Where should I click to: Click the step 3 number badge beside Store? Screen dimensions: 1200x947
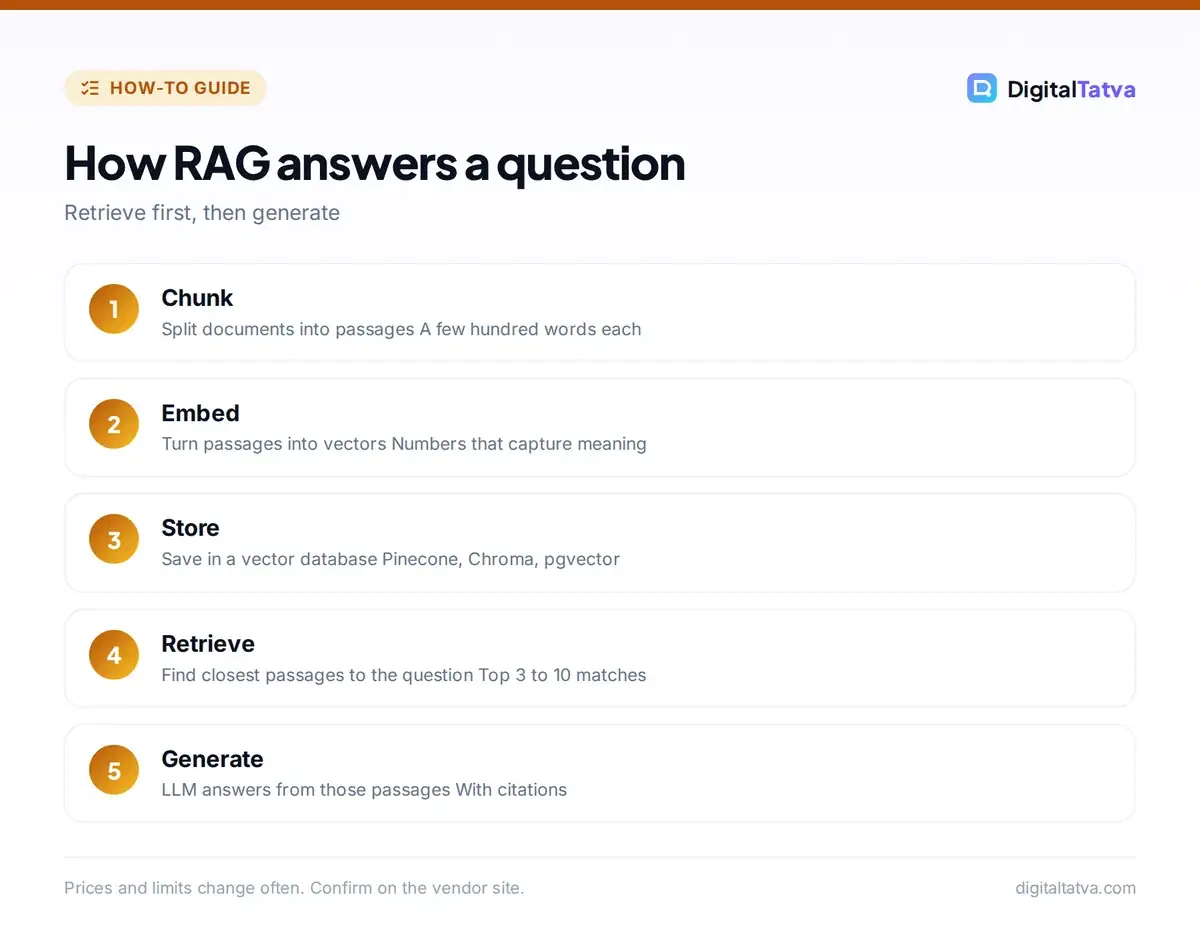click(x=114, y=540)
